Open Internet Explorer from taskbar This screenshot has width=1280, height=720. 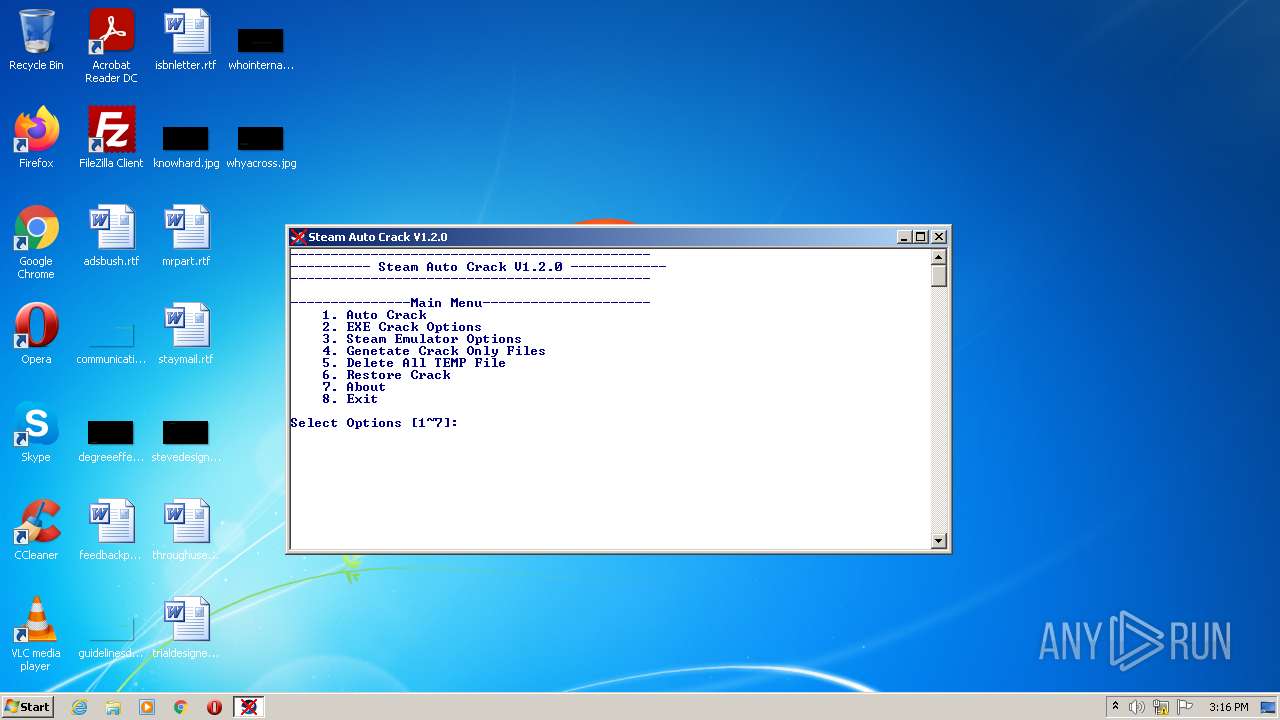click(79, 707)
